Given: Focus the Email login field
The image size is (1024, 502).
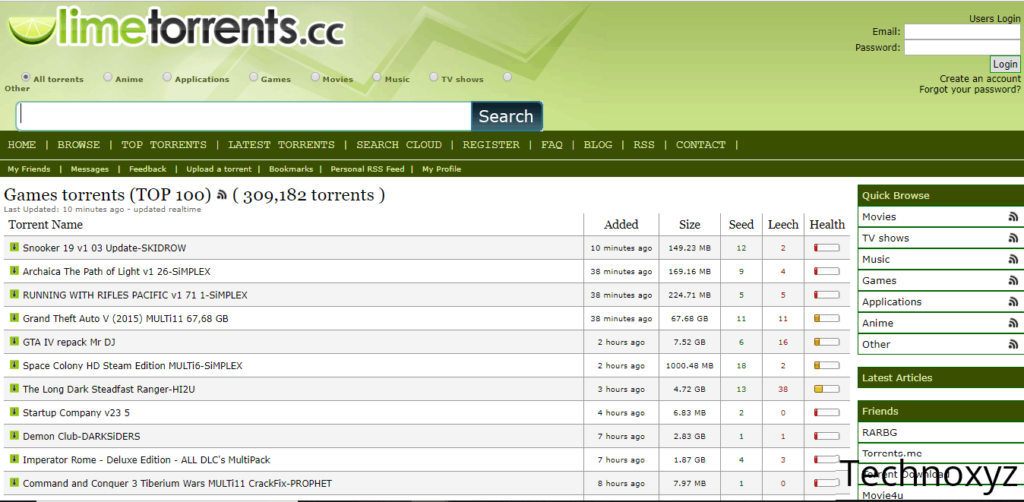Looking at the screenshot, I should point(962,31).
